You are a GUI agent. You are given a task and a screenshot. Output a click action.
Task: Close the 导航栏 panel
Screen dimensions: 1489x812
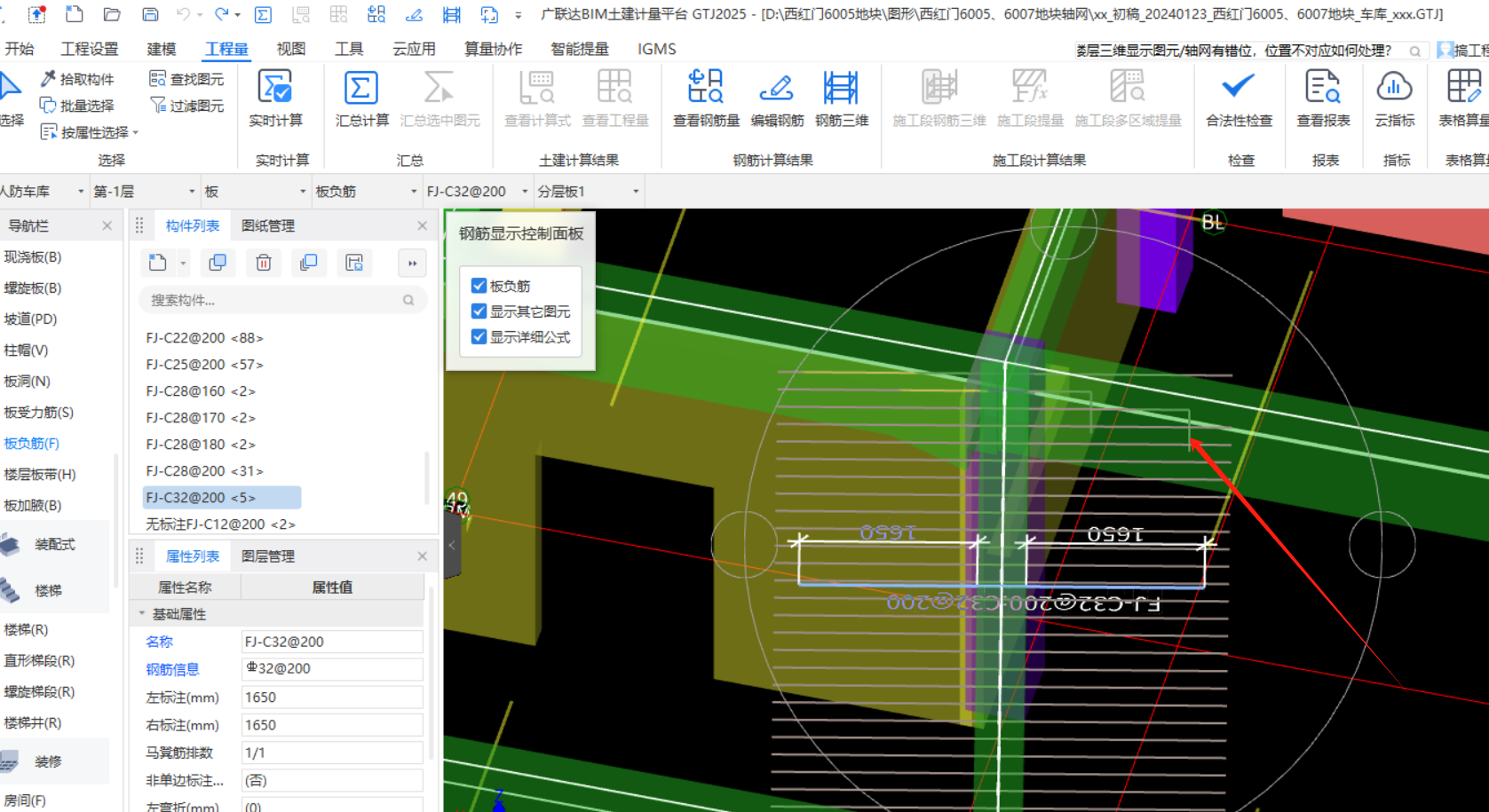click(x=107, y=225)
